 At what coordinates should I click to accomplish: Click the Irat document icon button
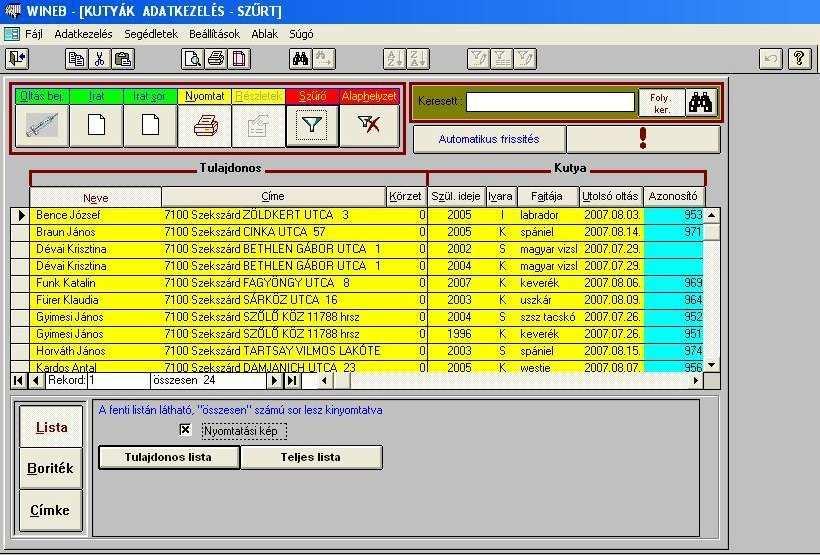pos(96,126)
